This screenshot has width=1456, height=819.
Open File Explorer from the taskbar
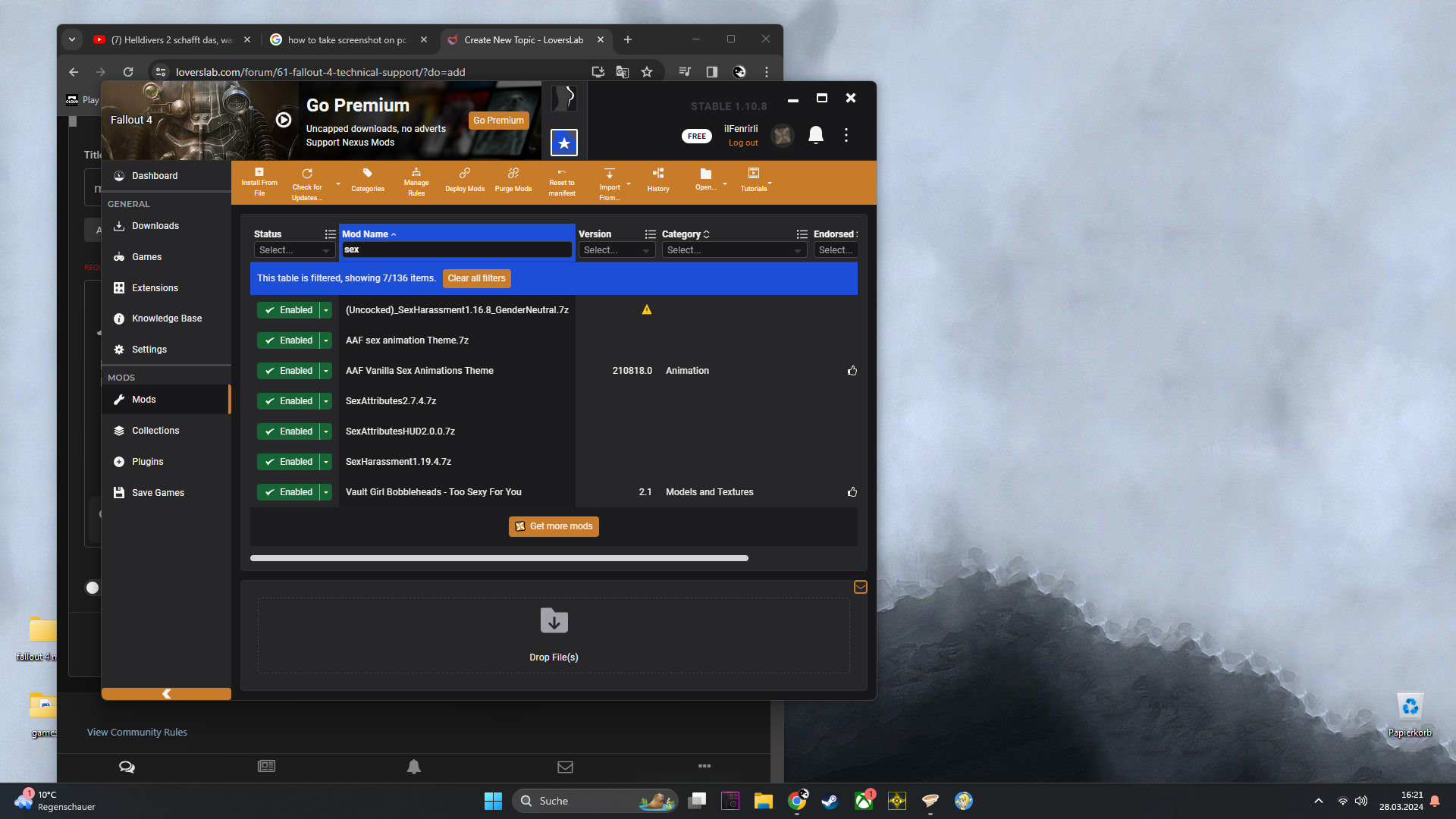pyautogui.click(x=764, y=801)
